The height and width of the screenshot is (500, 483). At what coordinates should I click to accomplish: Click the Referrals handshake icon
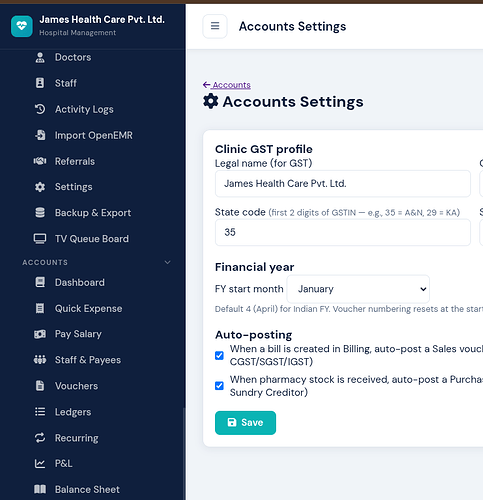[40, 161]
